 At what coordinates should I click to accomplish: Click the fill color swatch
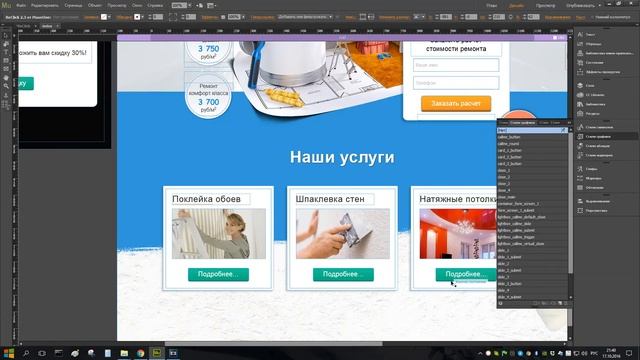tap(104, 17)
